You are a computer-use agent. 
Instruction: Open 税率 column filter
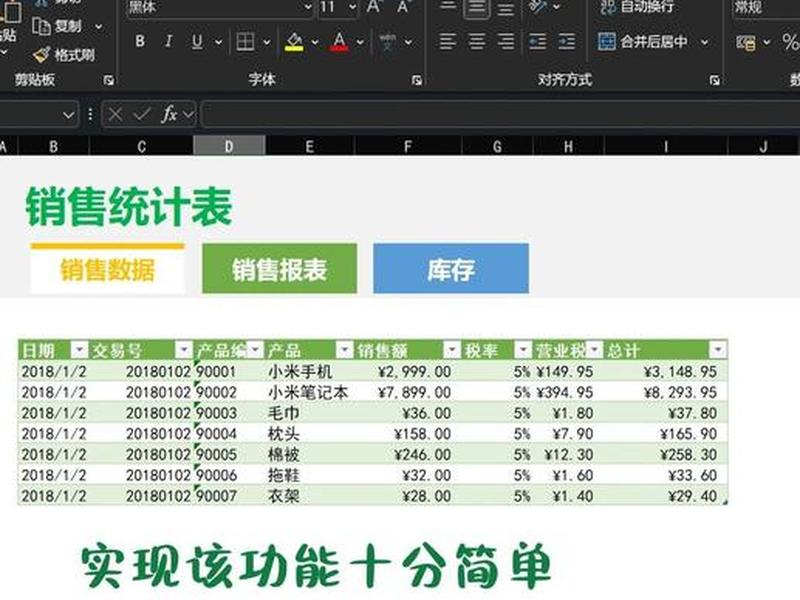tap(523, 350)
